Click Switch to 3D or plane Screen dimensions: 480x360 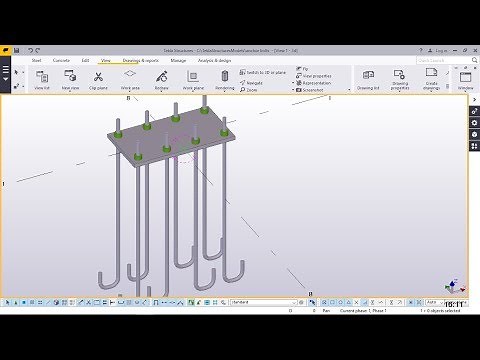pyautogui.click(x=263, y=72)
